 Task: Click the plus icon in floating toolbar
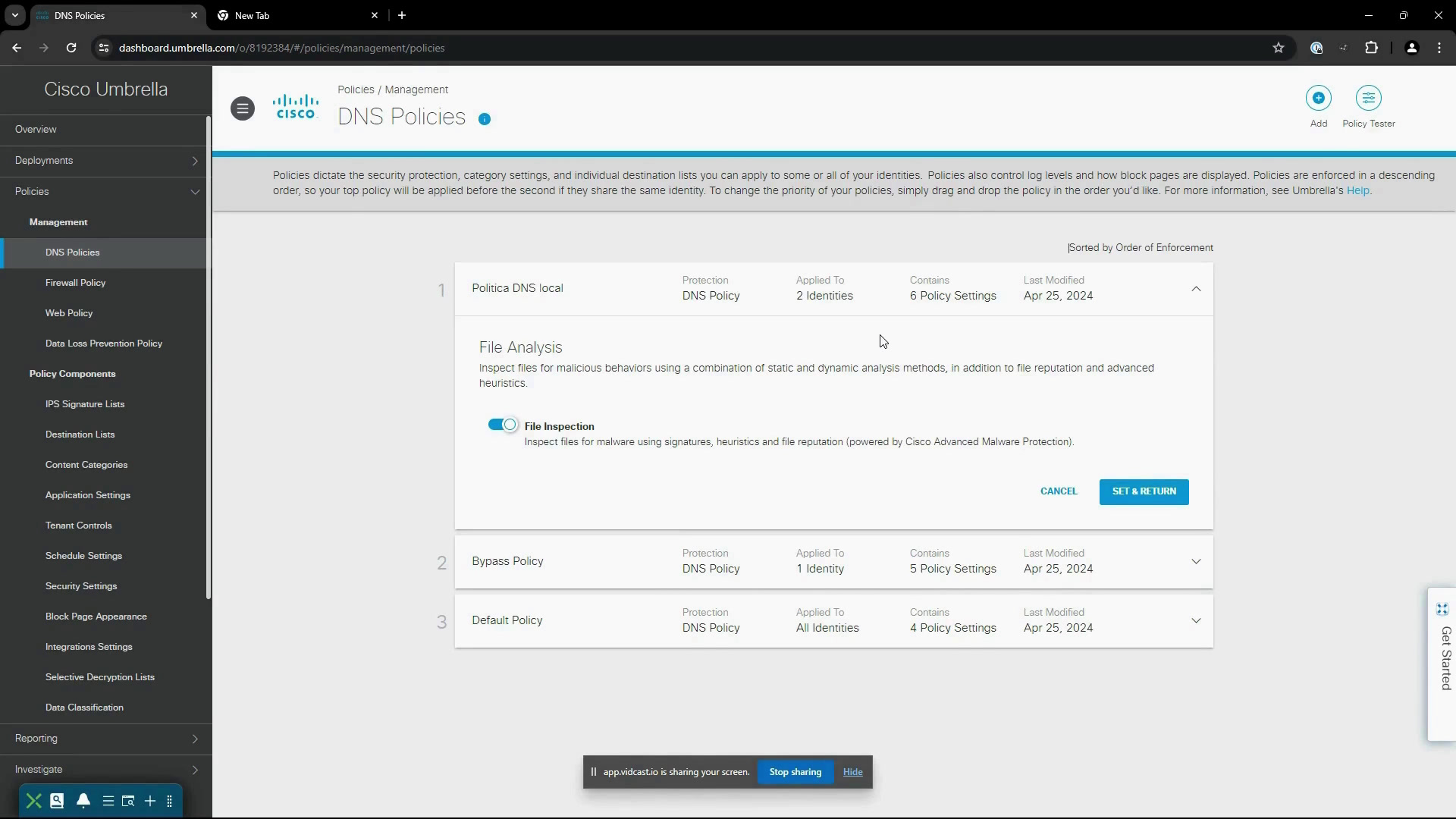150,801
